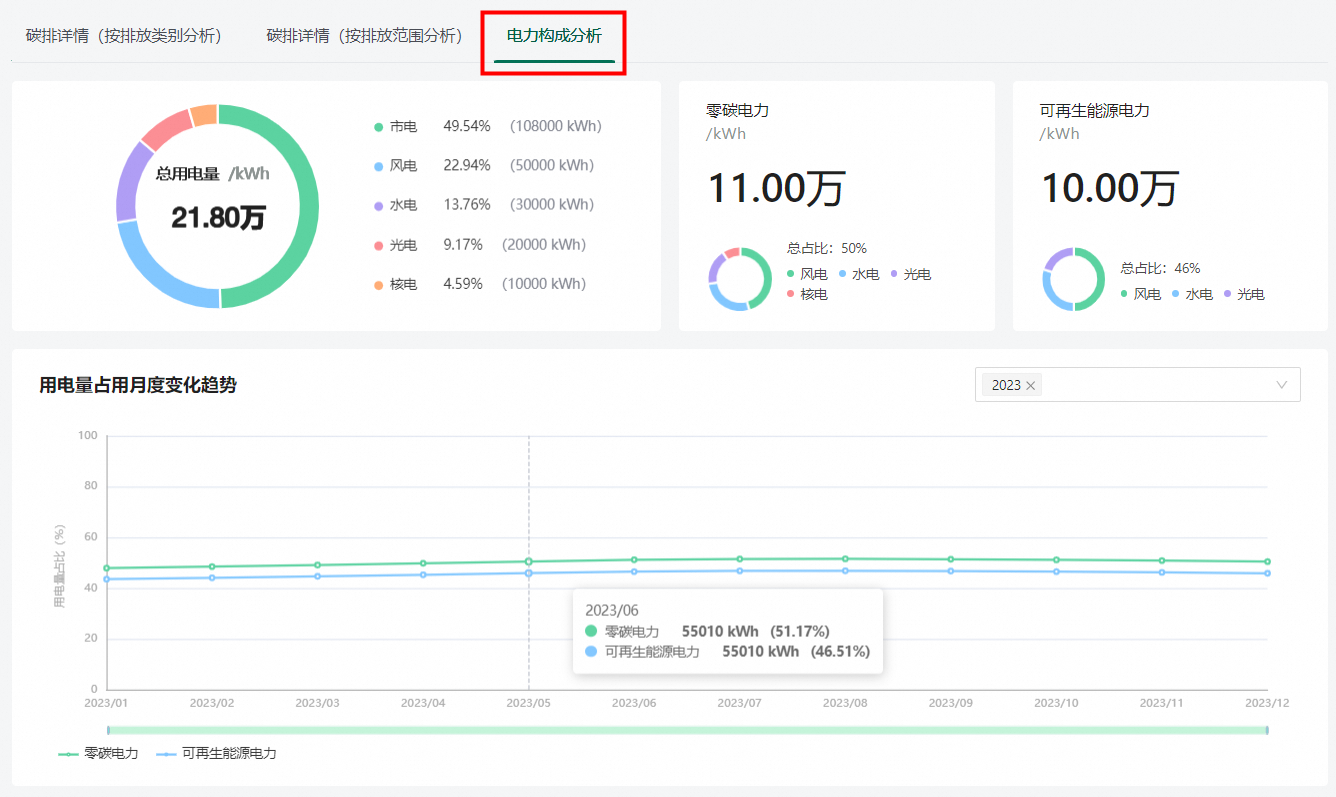Click the 零碳电力 small donut chart
This screenshot has height=797, width=1336.
pyautogui.click(x=740, y=279)
